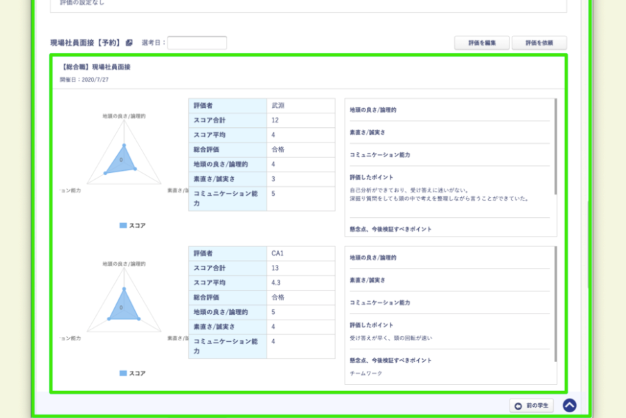Image resolution: width=626 pixels, height=418 pixels.
Task: Select the 評価者 武游 table cell
Action: coord(300,104)
